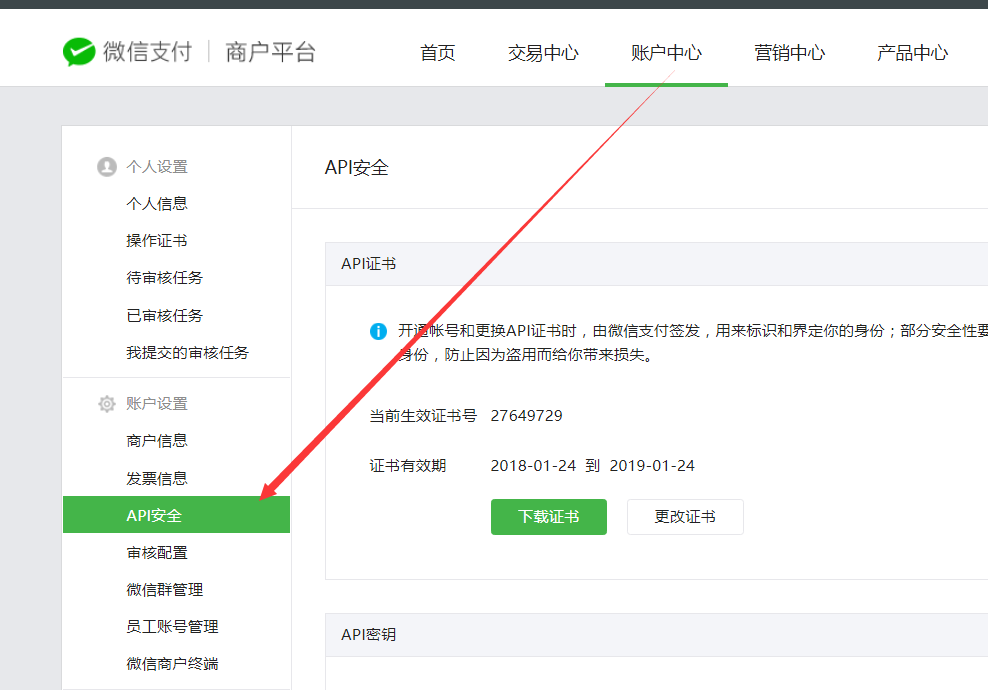Image resolution: width=988 pixels, height=690 pixels.
Task: Click the WeChat Pay logo icon
Action: [x=79, y=52]
